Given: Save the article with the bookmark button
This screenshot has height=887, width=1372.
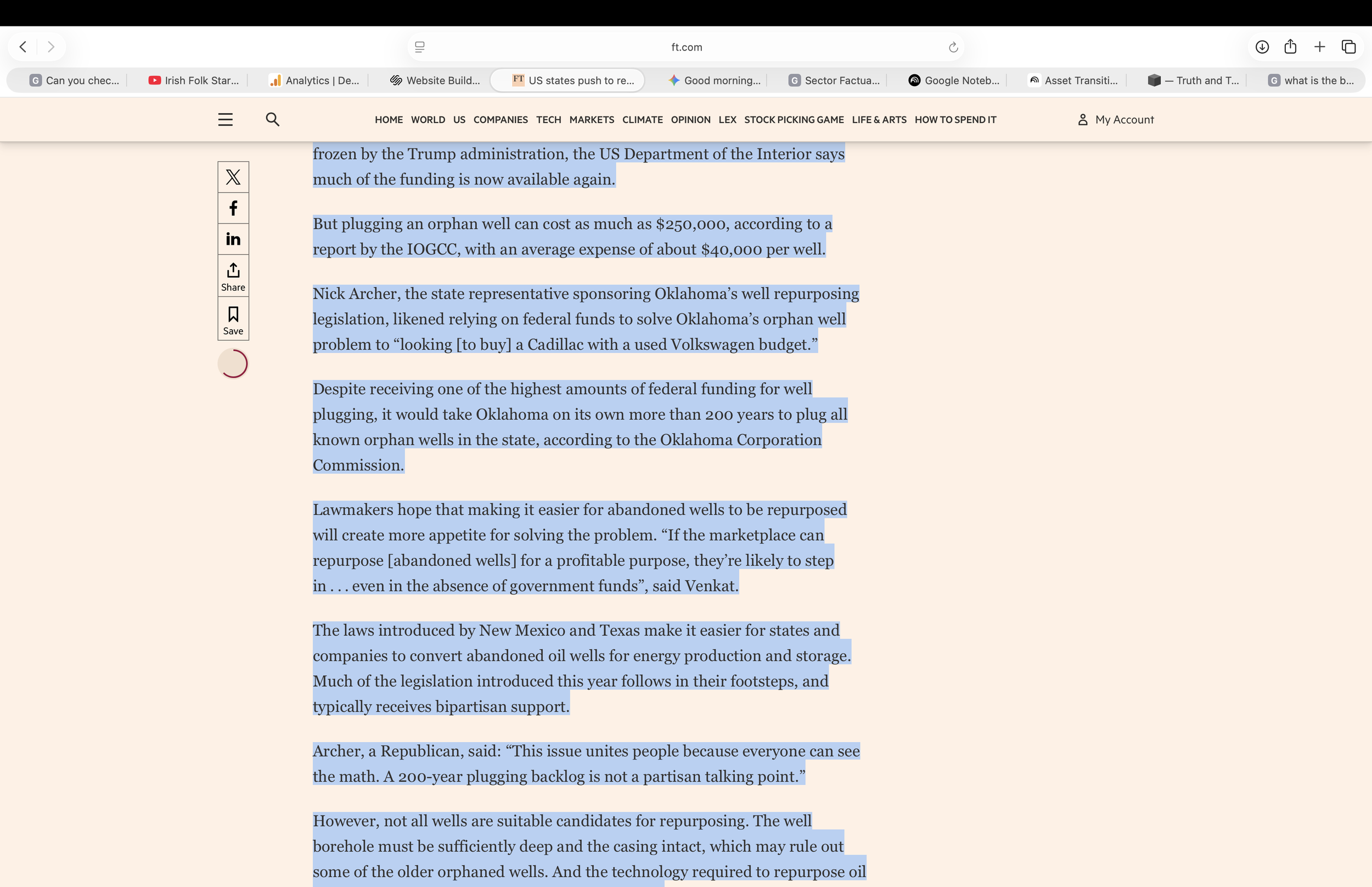Looking at the screenshot, I should [233, 319].
